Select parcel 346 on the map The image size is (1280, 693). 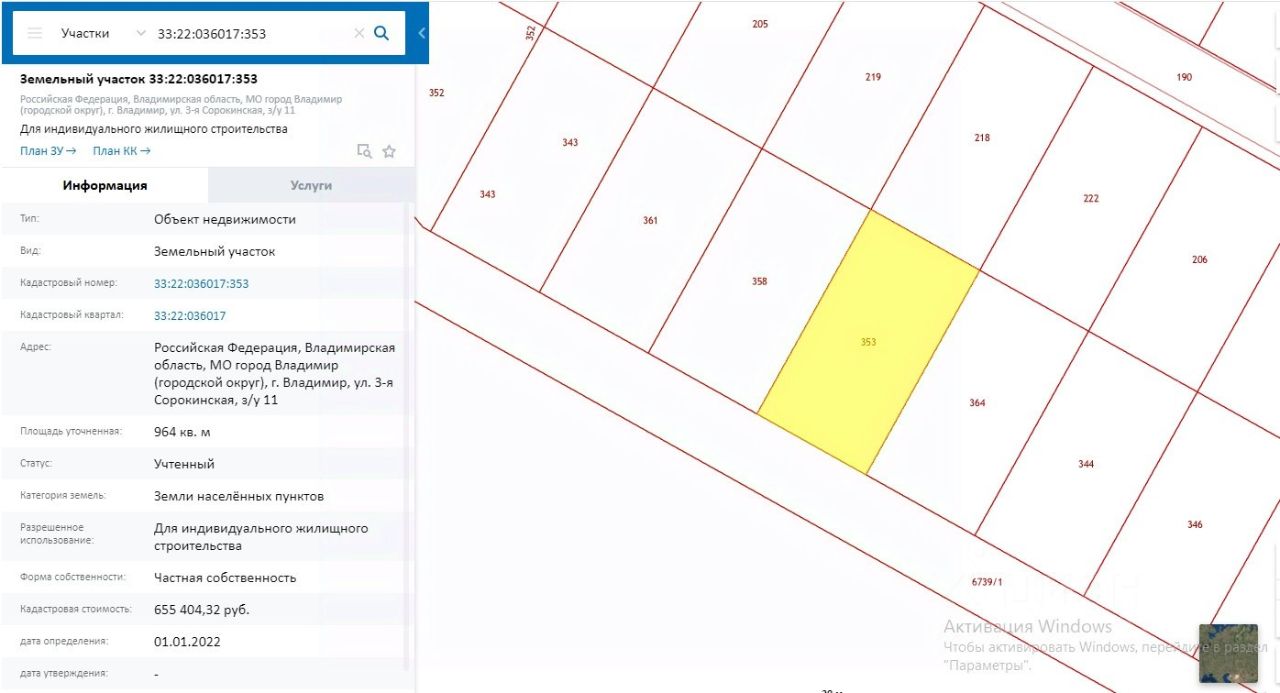[1195, 525]
